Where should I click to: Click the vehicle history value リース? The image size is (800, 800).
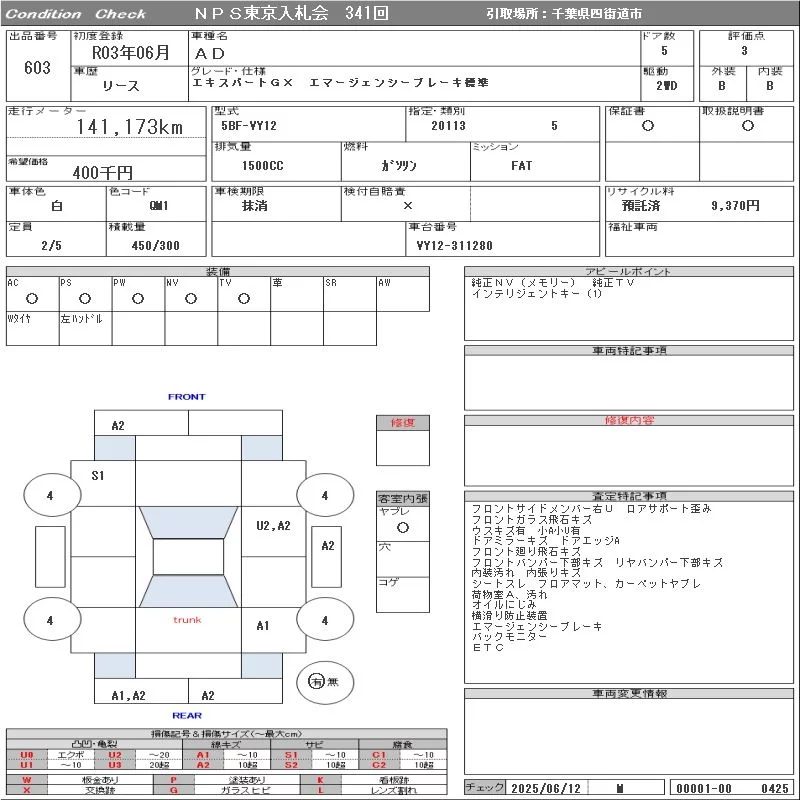[x=120, y=86]
